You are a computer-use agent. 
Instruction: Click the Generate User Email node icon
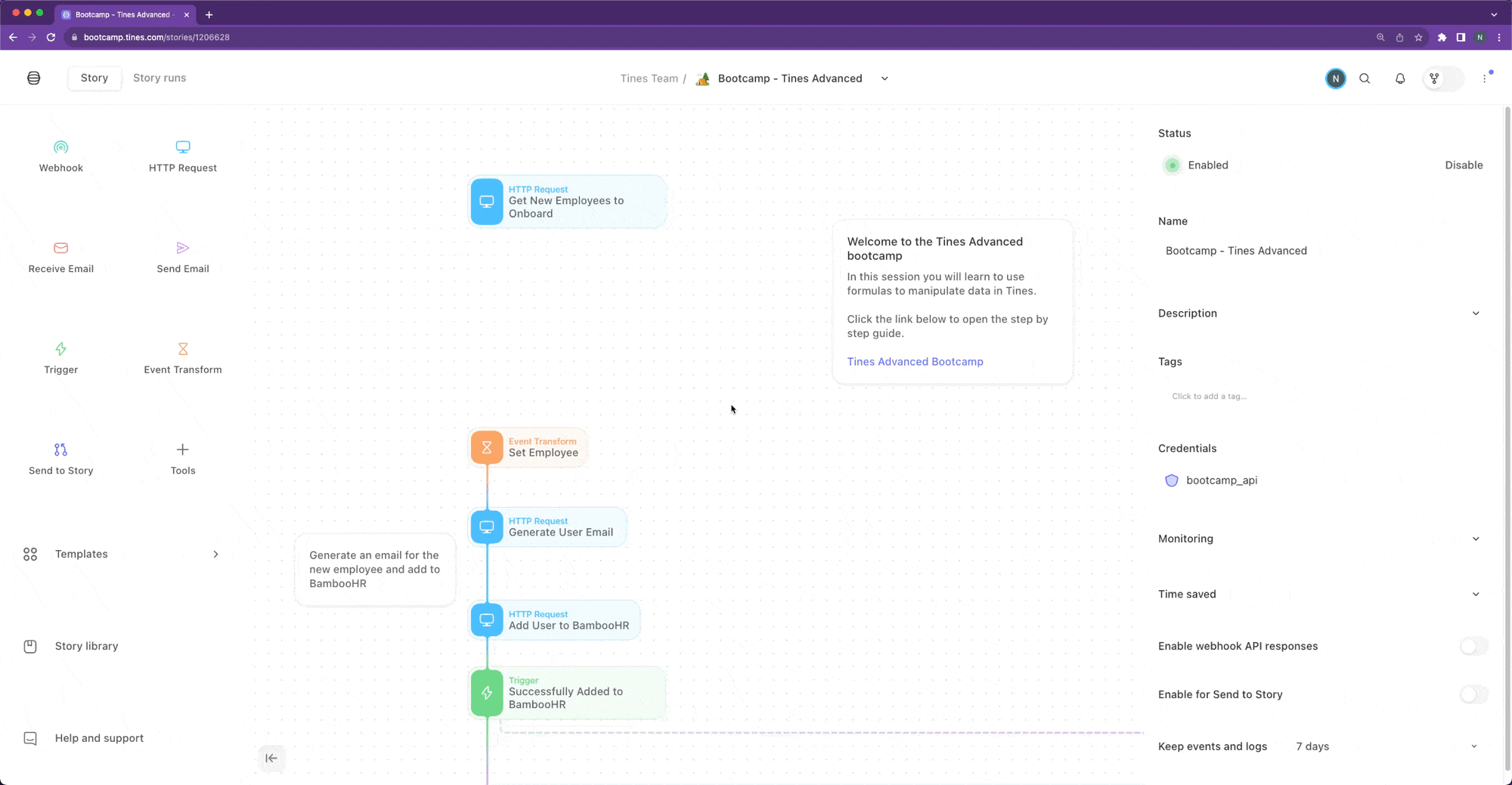pos(487,527)
